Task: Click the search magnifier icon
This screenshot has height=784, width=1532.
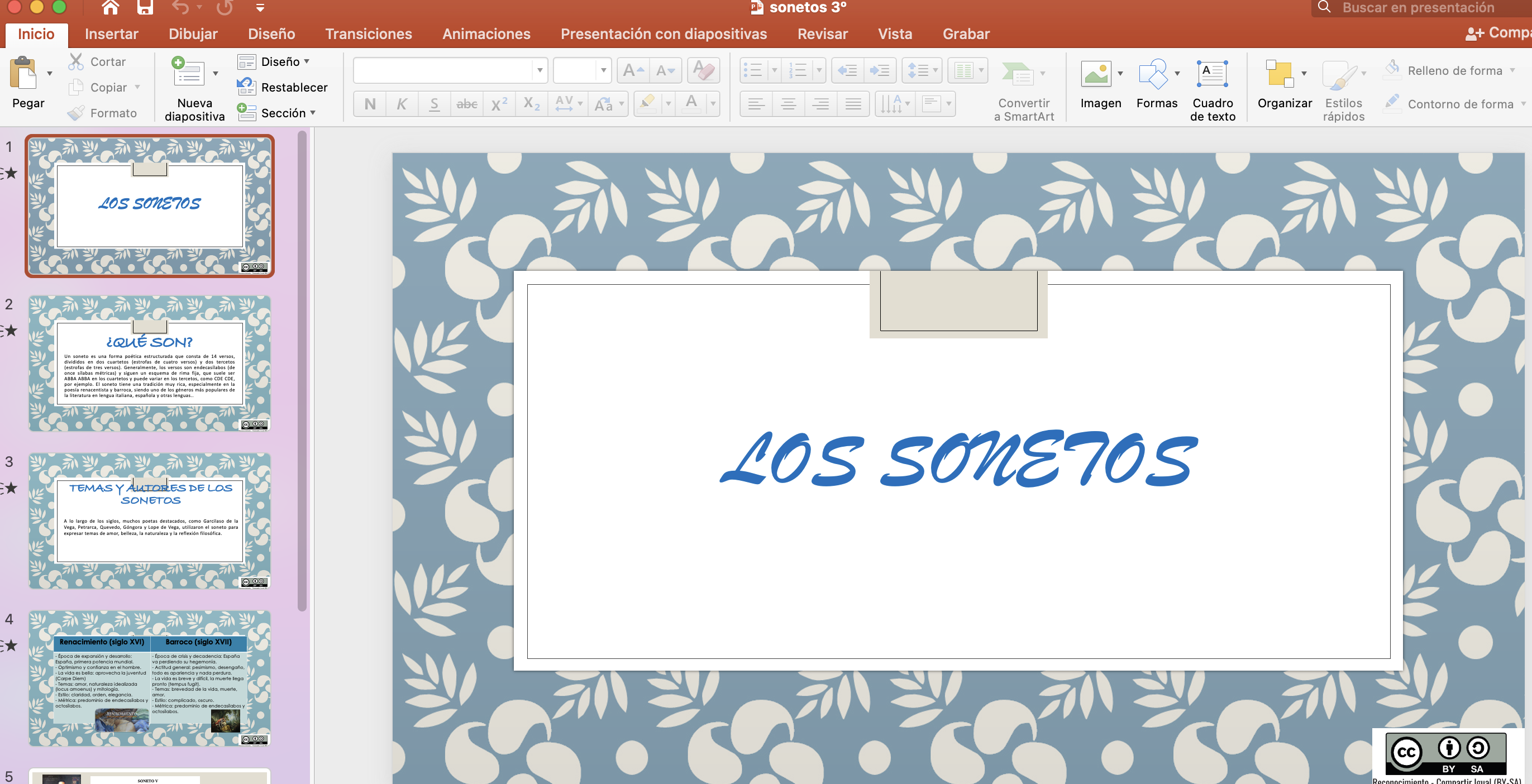Action: click(x=1324, y=7)
